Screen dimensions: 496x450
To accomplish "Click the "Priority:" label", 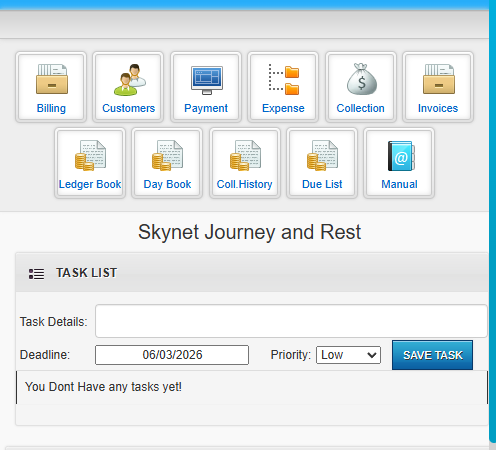I will pyautogui.click(x=291, y=355).
